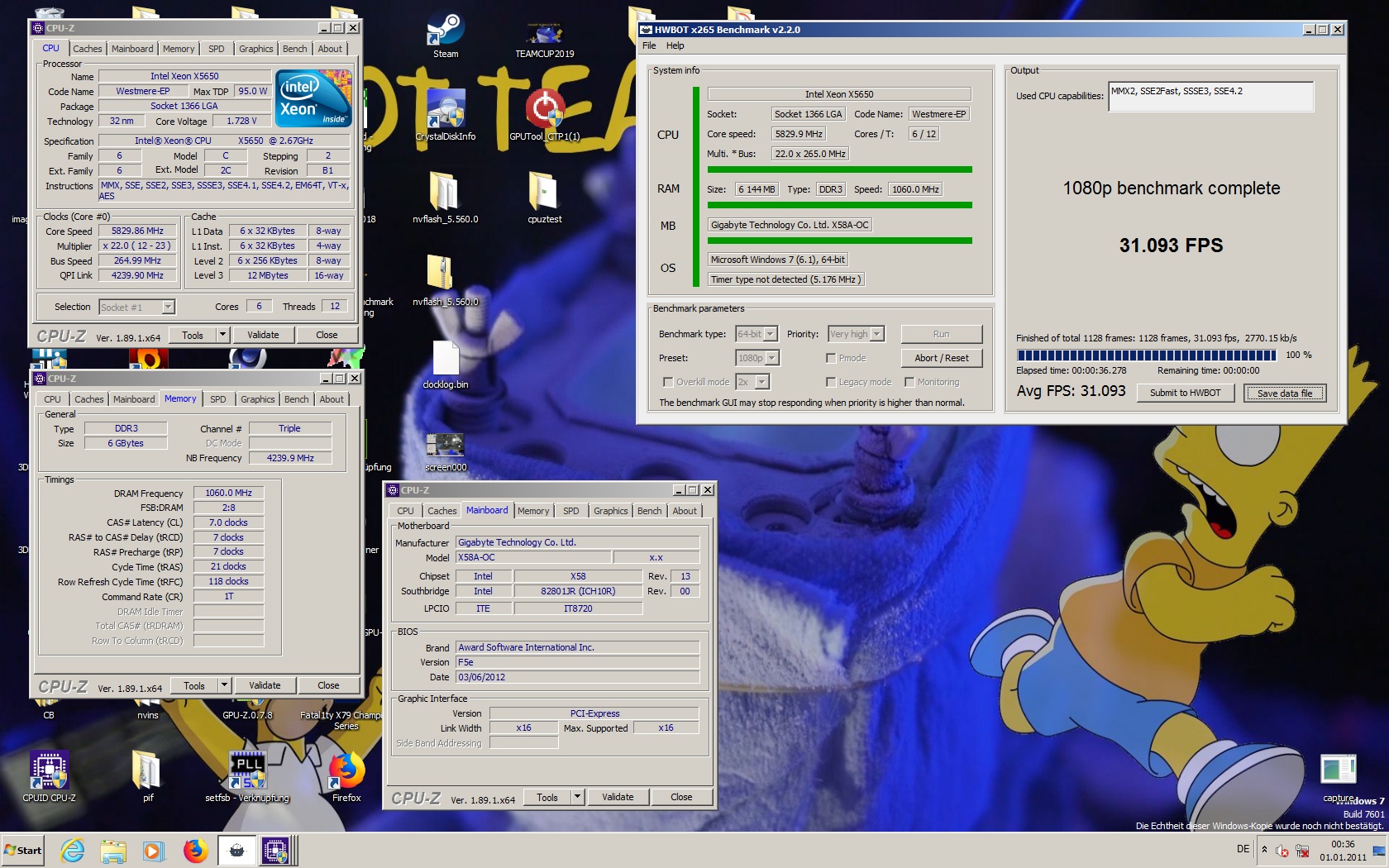Open the nvflash_5.560.0 folder icon

click(x=446, y=198)
